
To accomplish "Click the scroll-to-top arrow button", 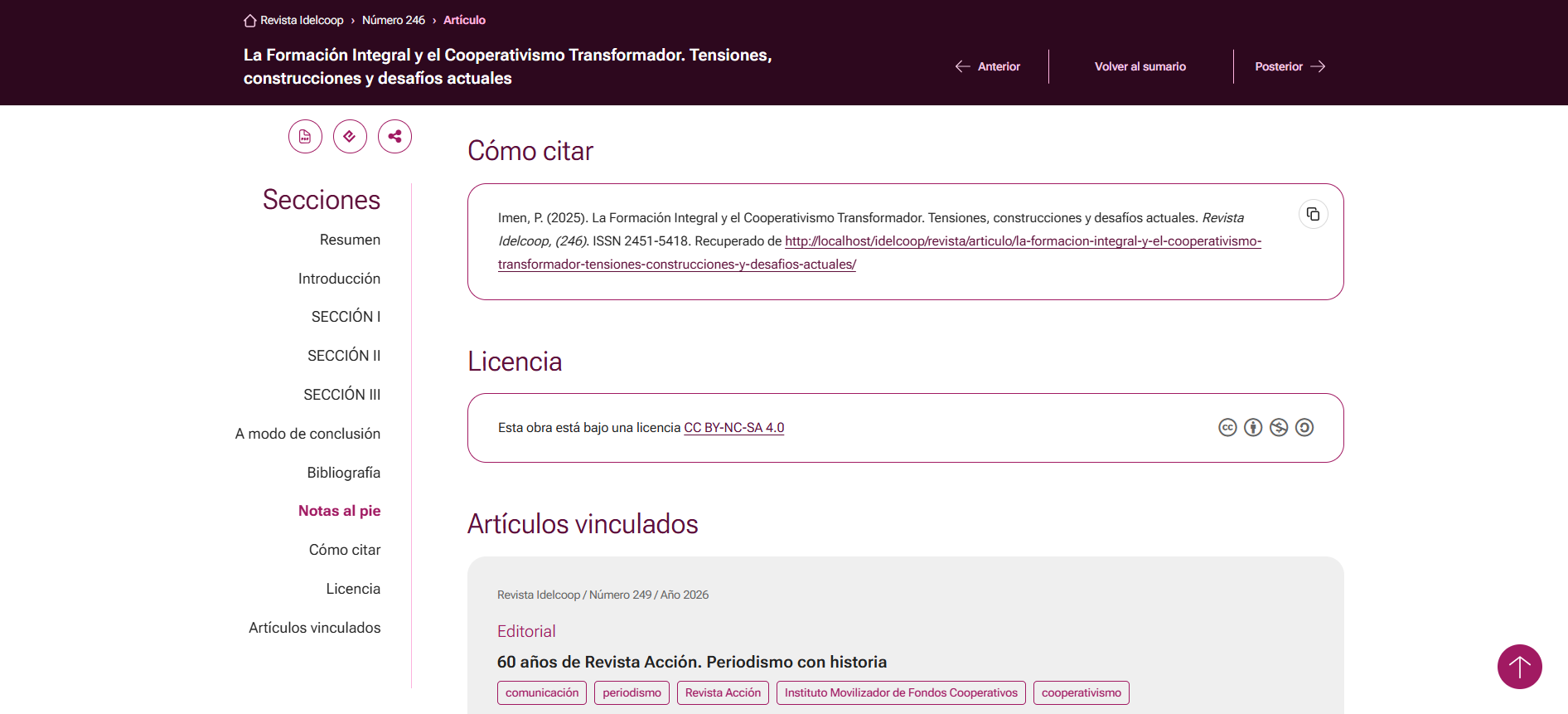I will (x=1519, y=667).
